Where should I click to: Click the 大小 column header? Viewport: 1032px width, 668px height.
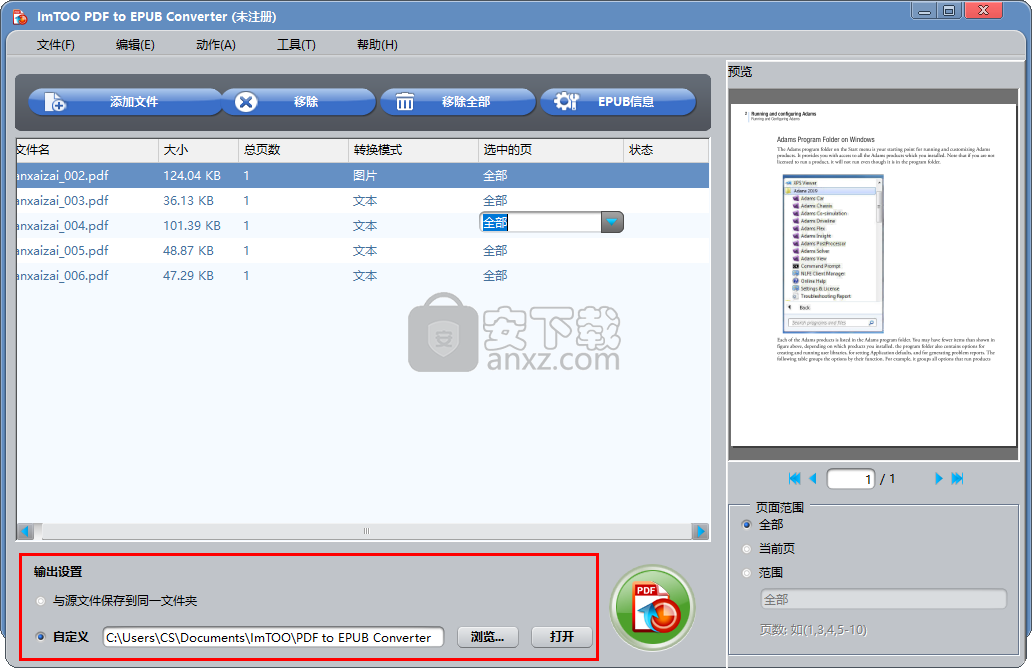click(198, 150)
